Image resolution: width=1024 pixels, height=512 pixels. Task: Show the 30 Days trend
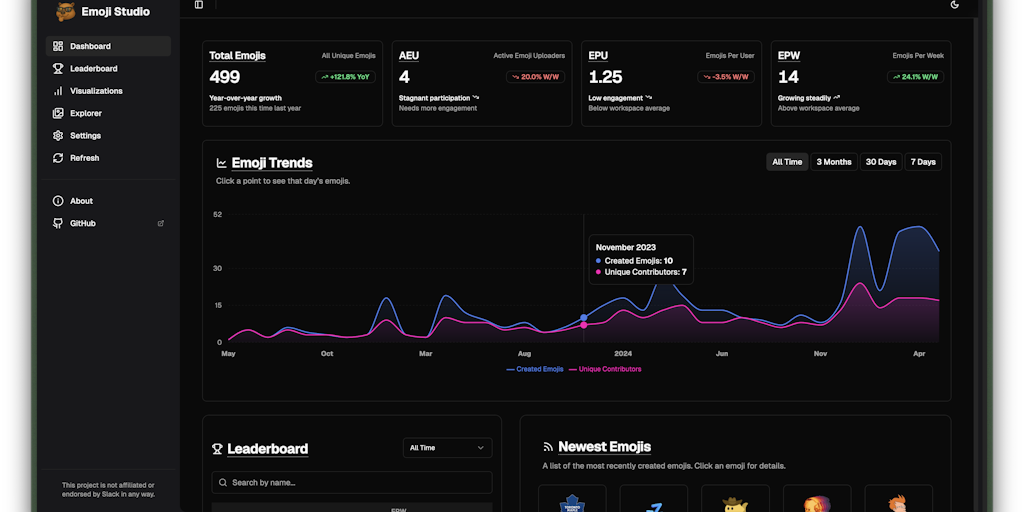(881, 162)
